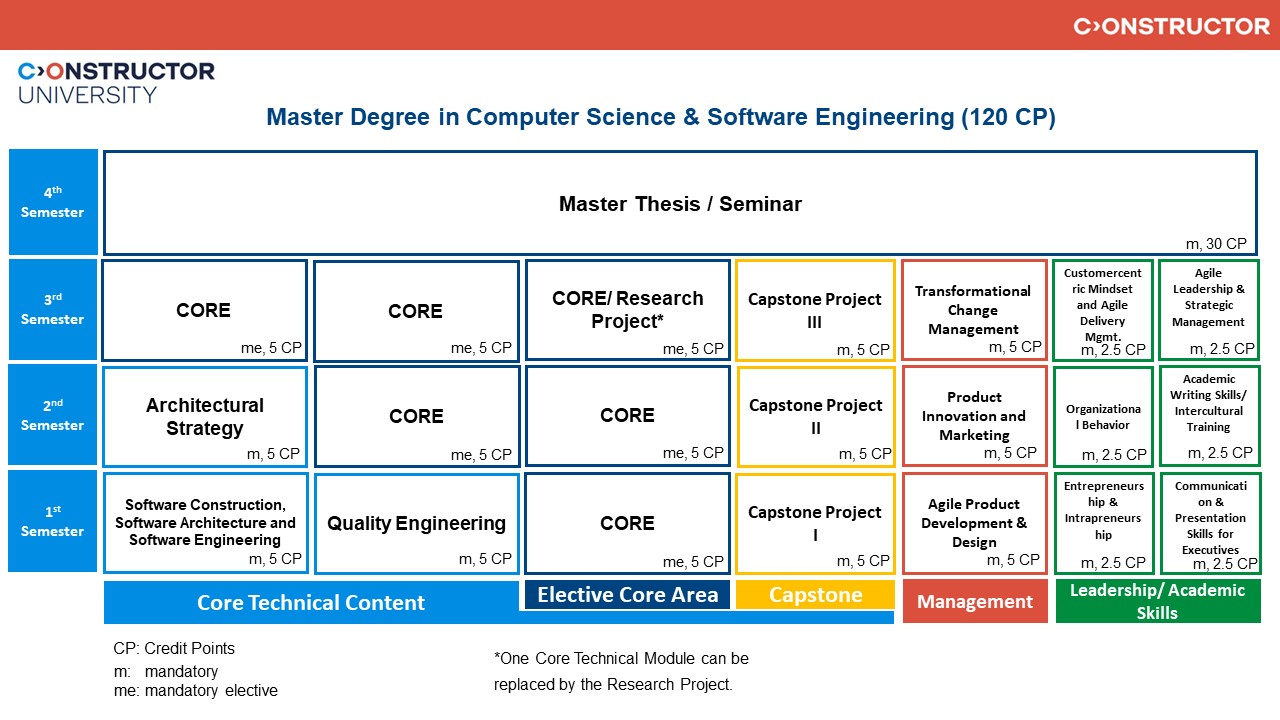Click the green Leadership/ Academic Skills legend bar

pyautogui.click(x=1158, y=601)
